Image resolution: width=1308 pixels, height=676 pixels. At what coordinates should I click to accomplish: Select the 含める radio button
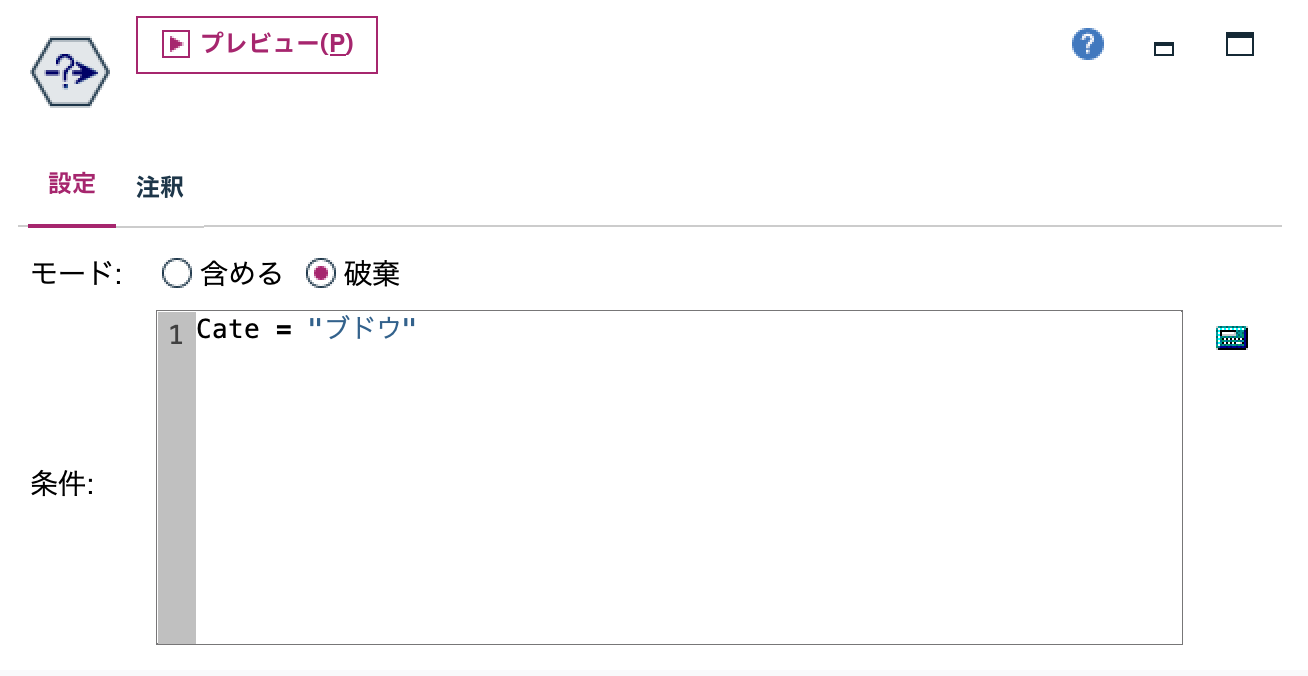point(177,273)
